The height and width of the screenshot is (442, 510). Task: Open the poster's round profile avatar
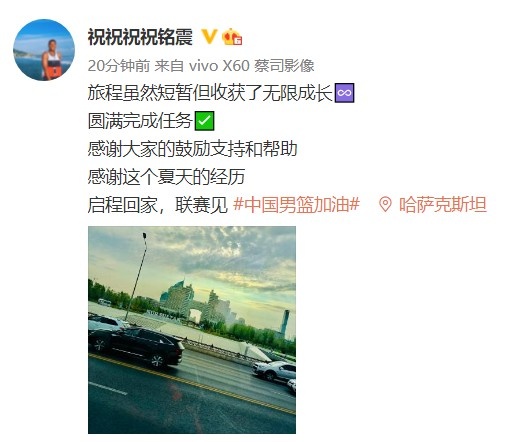[x=44, y=50]
